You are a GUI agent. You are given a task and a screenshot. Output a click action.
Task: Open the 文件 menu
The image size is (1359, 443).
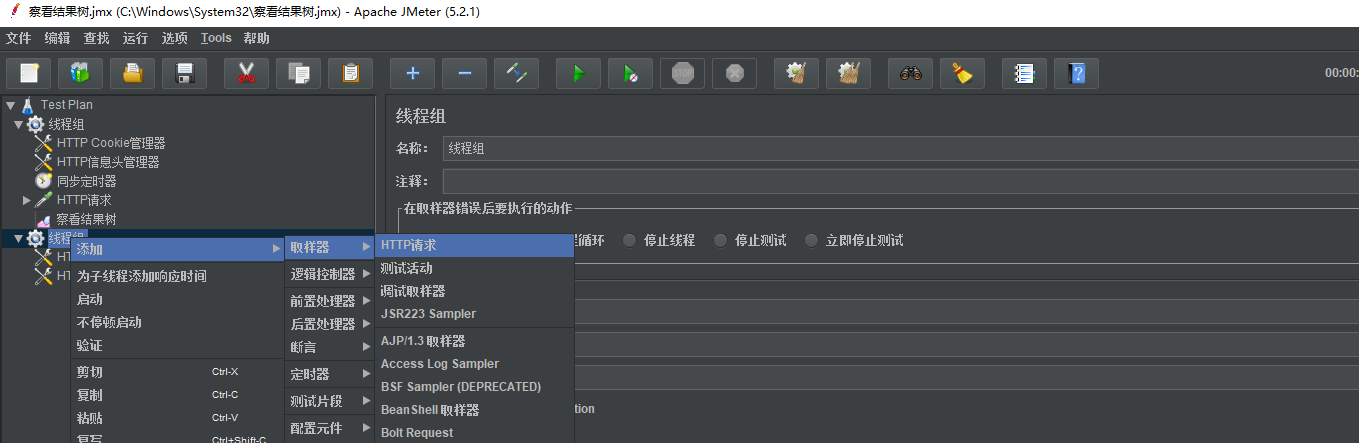point(19,38)
